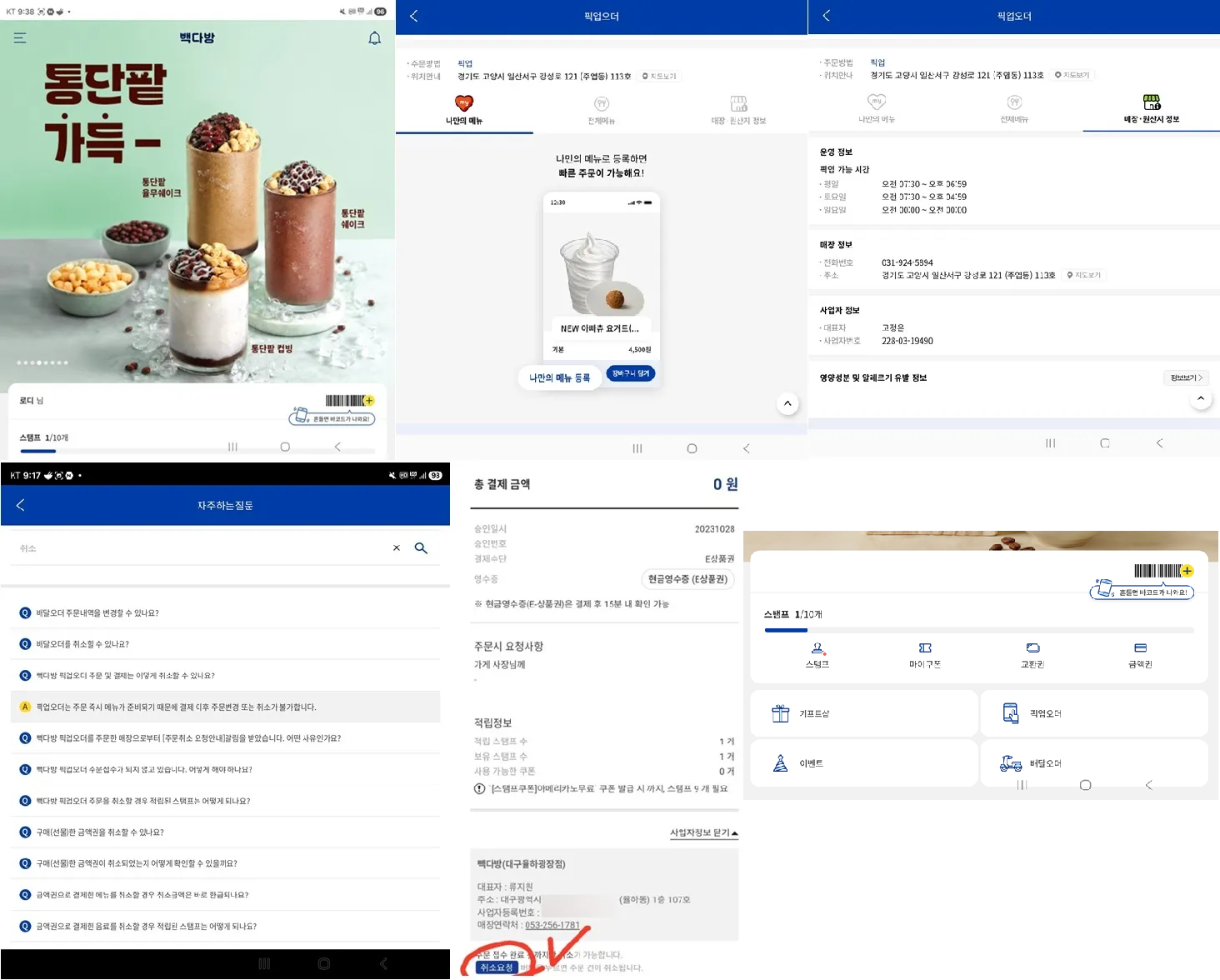Go back from the 자주하는질문 screen
This screenshot has width=1220, height=980.
[x=21, y=505]
